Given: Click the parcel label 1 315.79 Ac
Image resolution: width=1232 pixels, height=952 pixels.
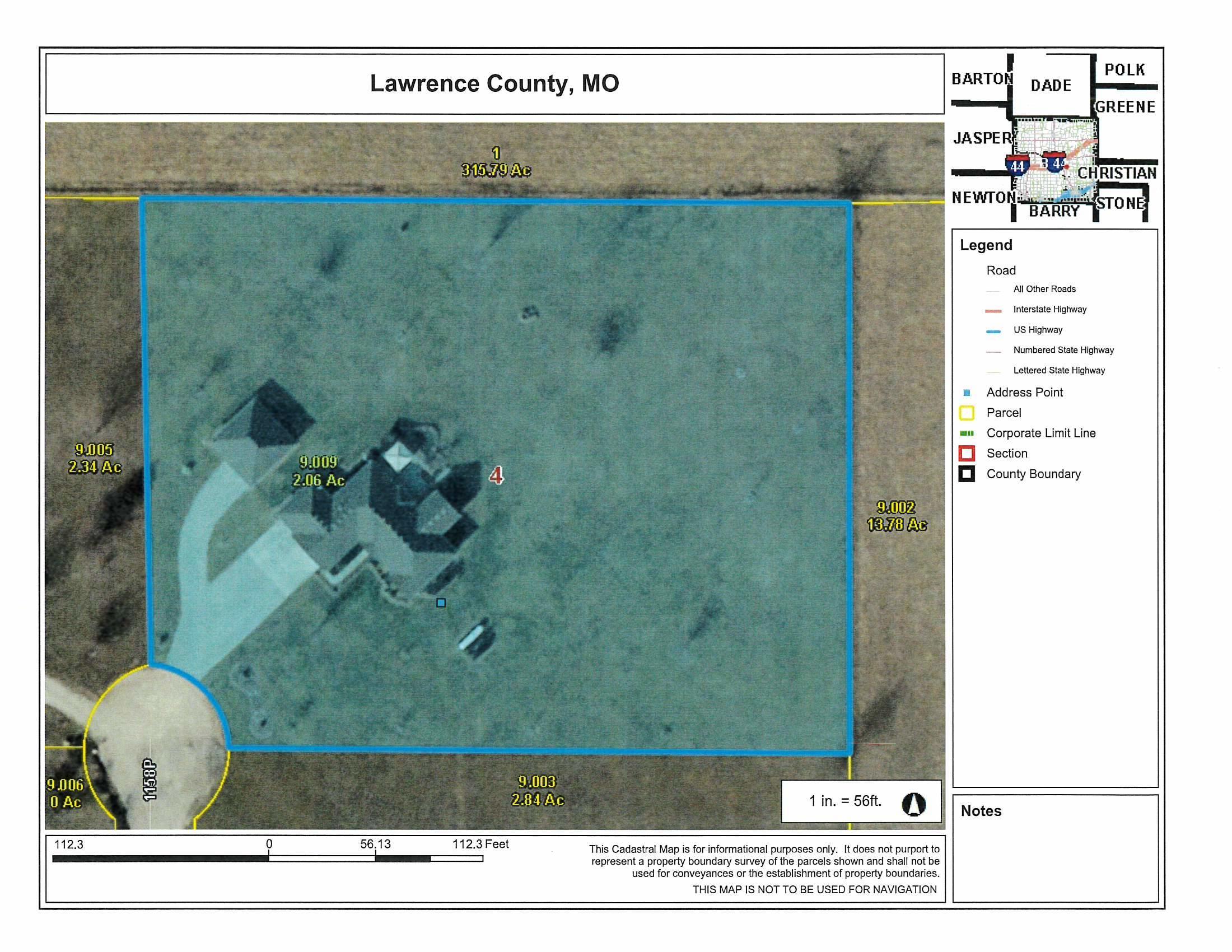Looking at the screenshot, I should 496,161.
